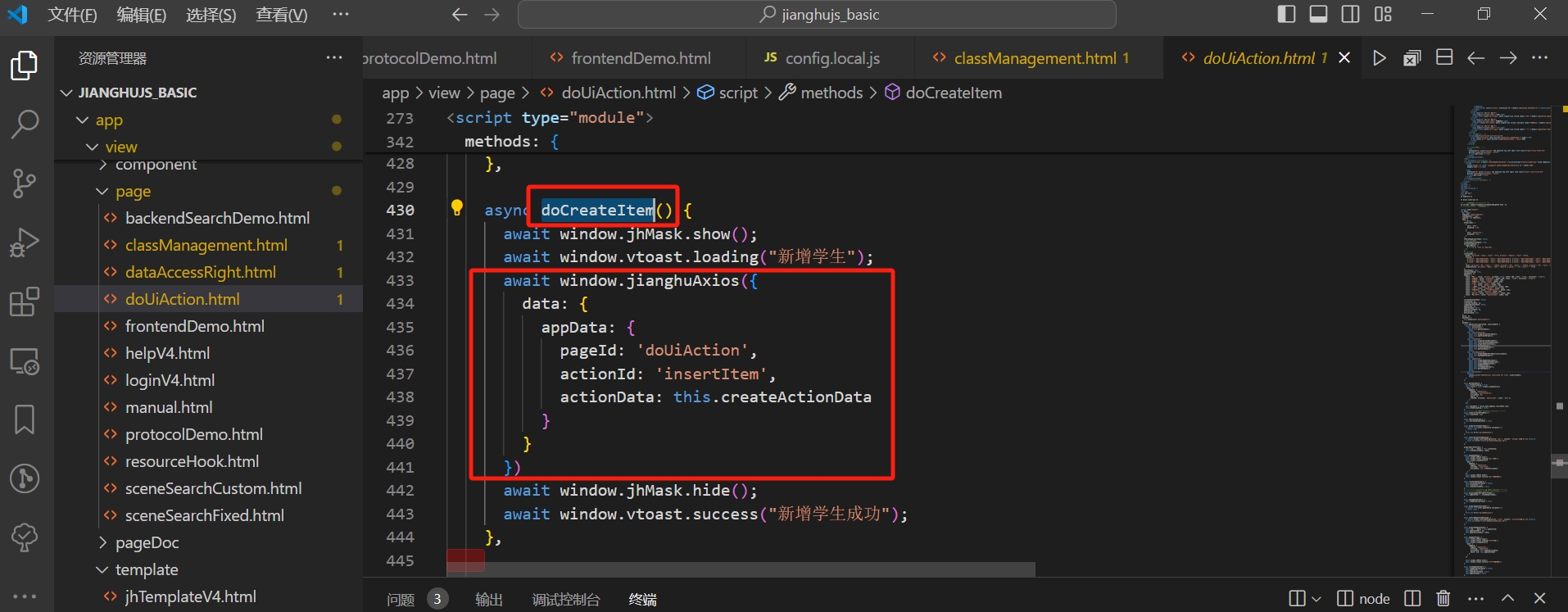
Task: Maximize the panel with up chevron
Action: coord(1507,599)
